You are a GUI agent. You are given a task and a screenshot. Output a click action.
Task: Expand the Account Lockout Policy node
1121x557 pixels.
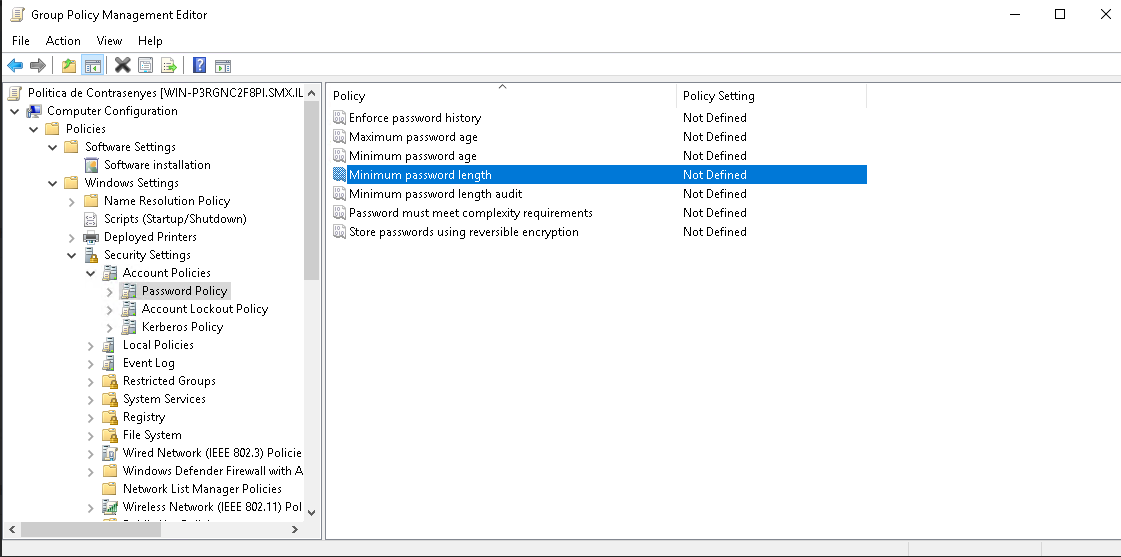click(x=110, y=309)
